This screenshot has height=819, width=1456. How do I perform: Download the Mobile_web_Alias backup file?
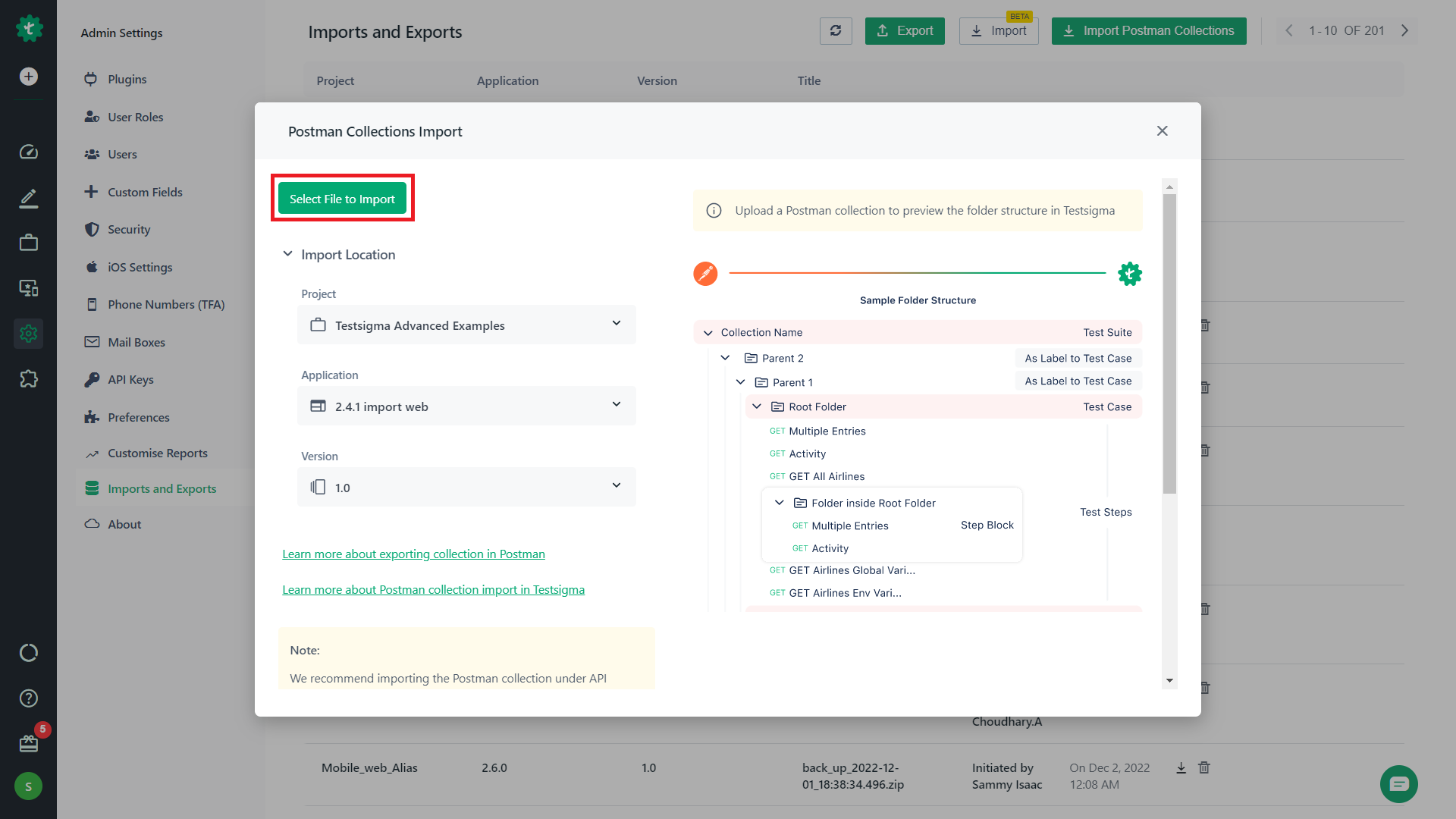point(1181,768)
